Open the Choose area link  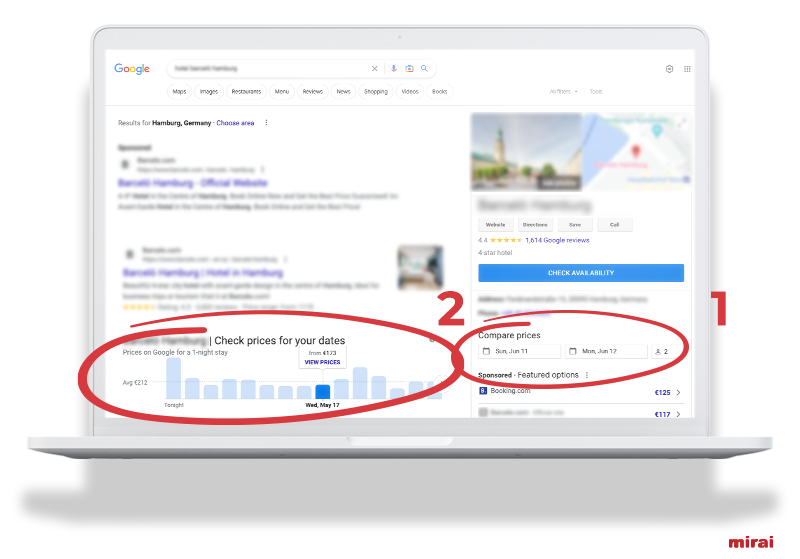pos(235,123)
